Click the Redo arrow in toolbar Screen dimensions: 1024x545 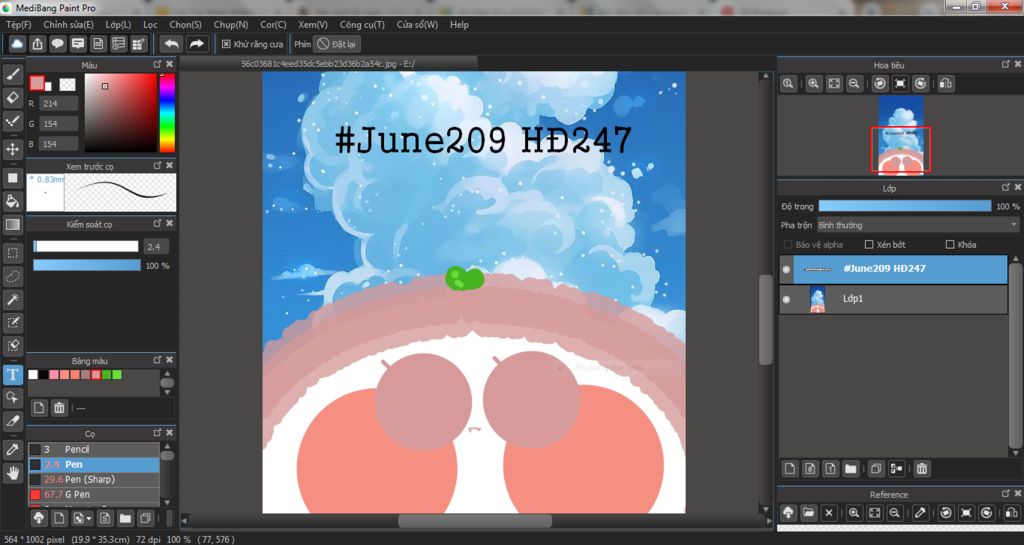(x=196, y=44)
